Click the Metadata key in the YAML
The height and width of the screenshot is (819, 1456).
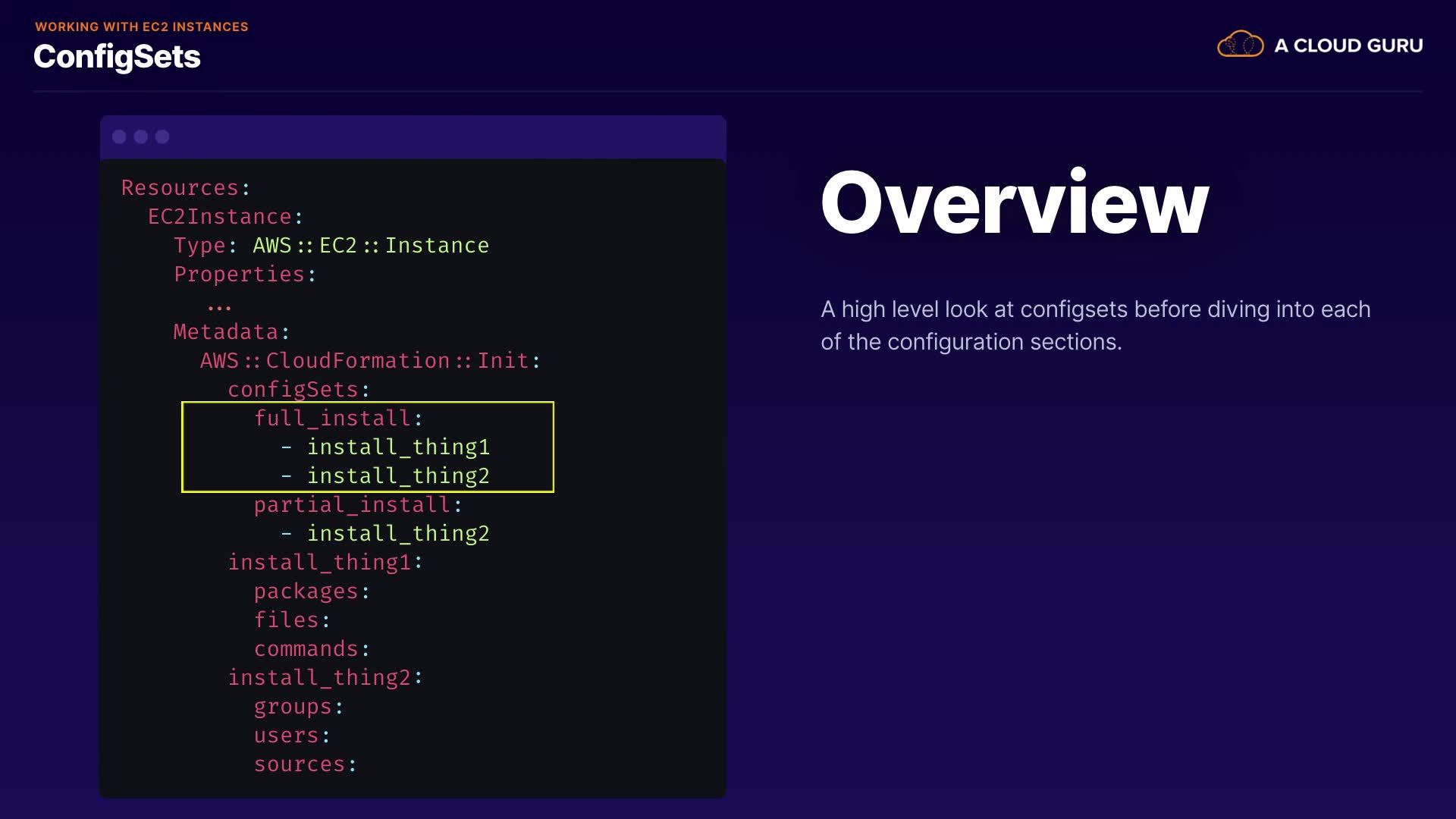[226, 332]
